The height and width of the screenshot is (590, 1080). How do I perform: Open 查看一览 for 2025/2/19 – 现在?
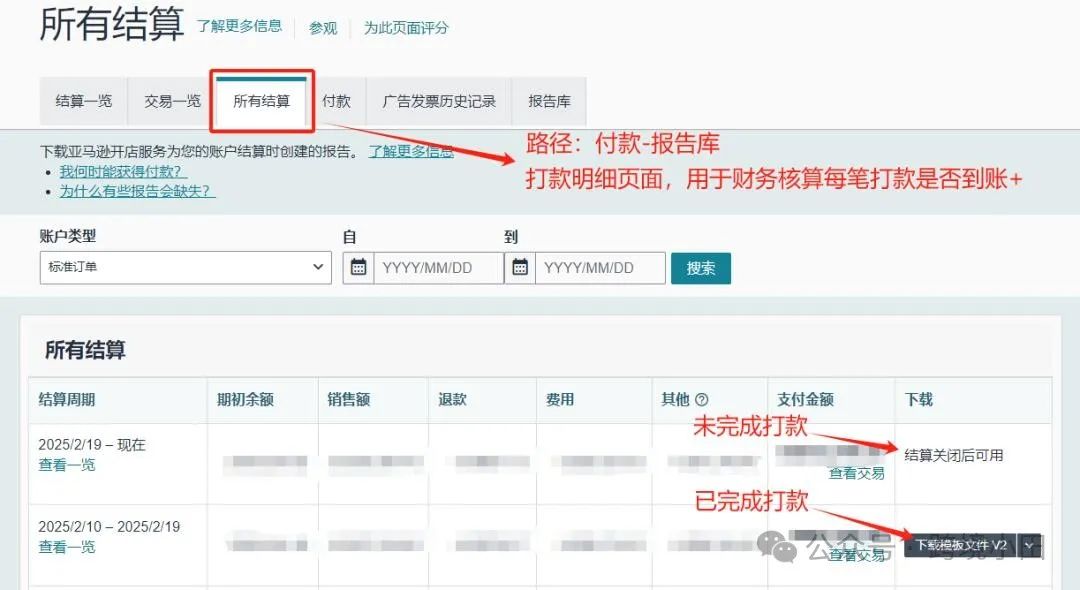67,465
